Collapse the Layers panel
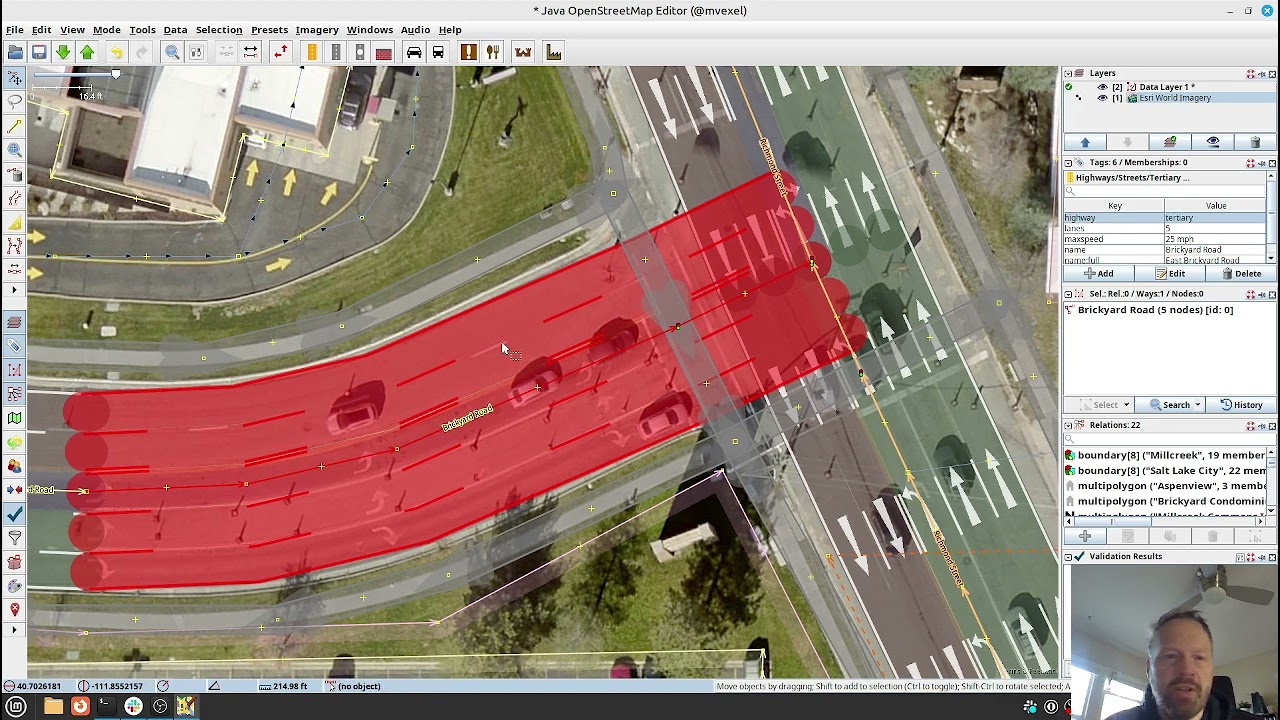 coord(1068,73)
